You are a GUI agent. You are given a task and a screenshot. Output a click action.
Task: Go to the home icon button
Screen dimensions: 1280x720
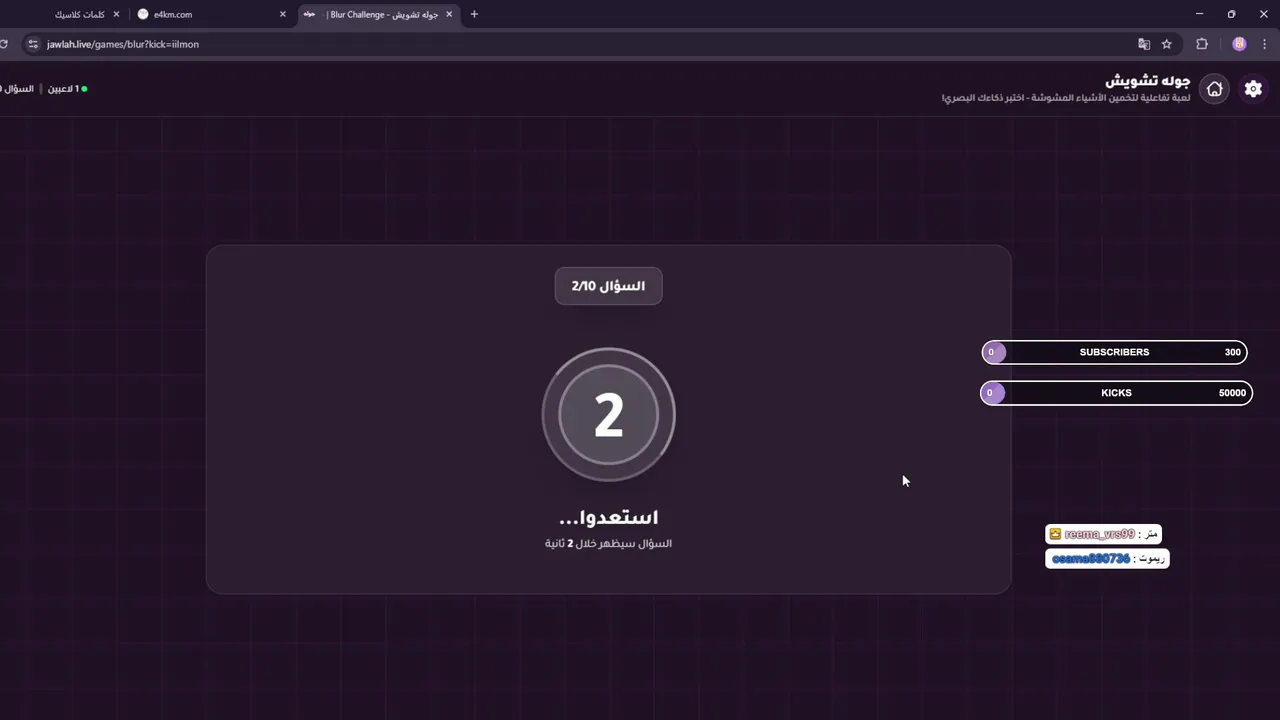[x=1214, y=89]
